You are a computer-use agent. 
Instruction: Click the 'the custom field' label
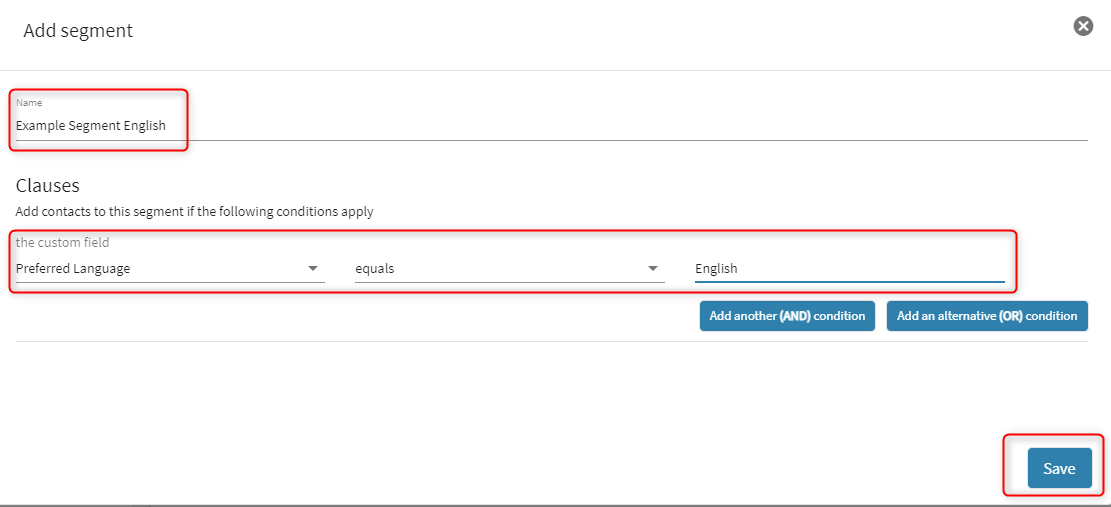pos(62,242)
